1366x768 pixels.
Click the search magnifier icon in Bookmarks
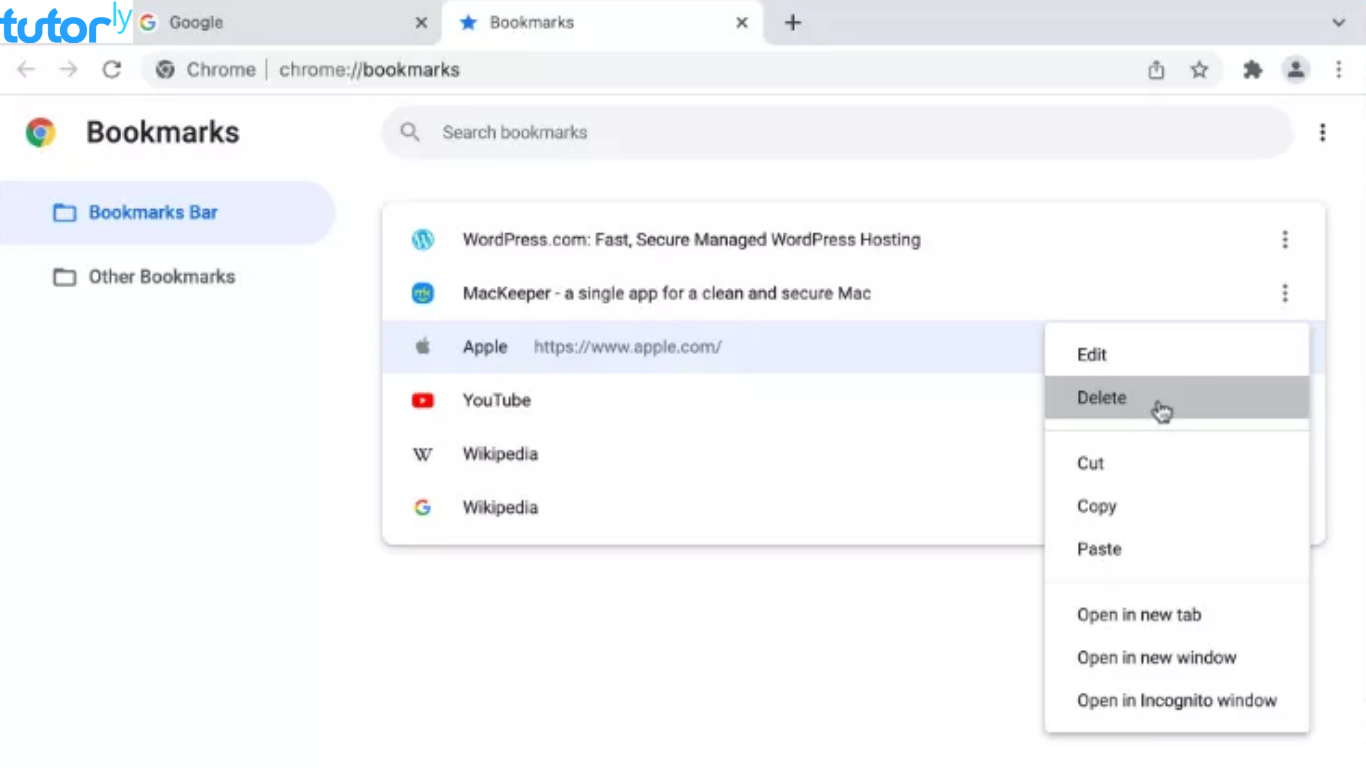pos(409,131)
